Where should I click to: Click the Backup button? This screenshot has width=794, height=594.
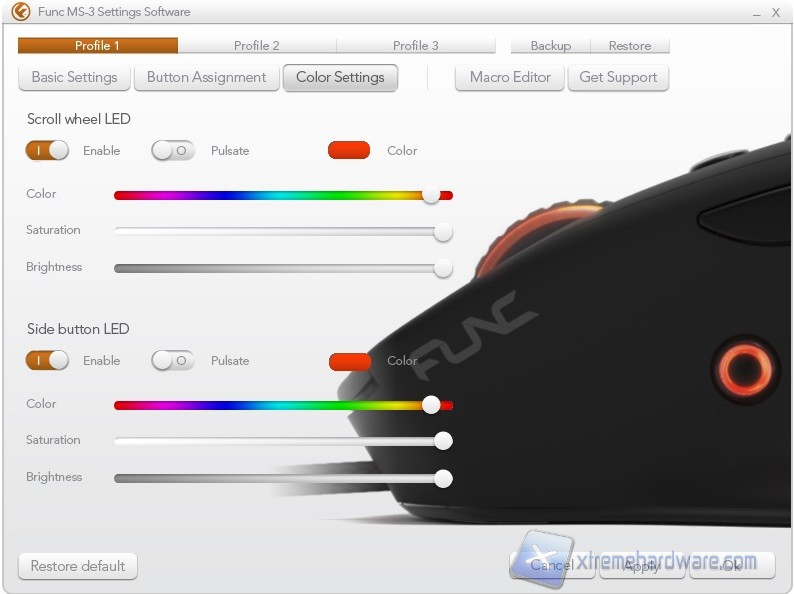550,46
